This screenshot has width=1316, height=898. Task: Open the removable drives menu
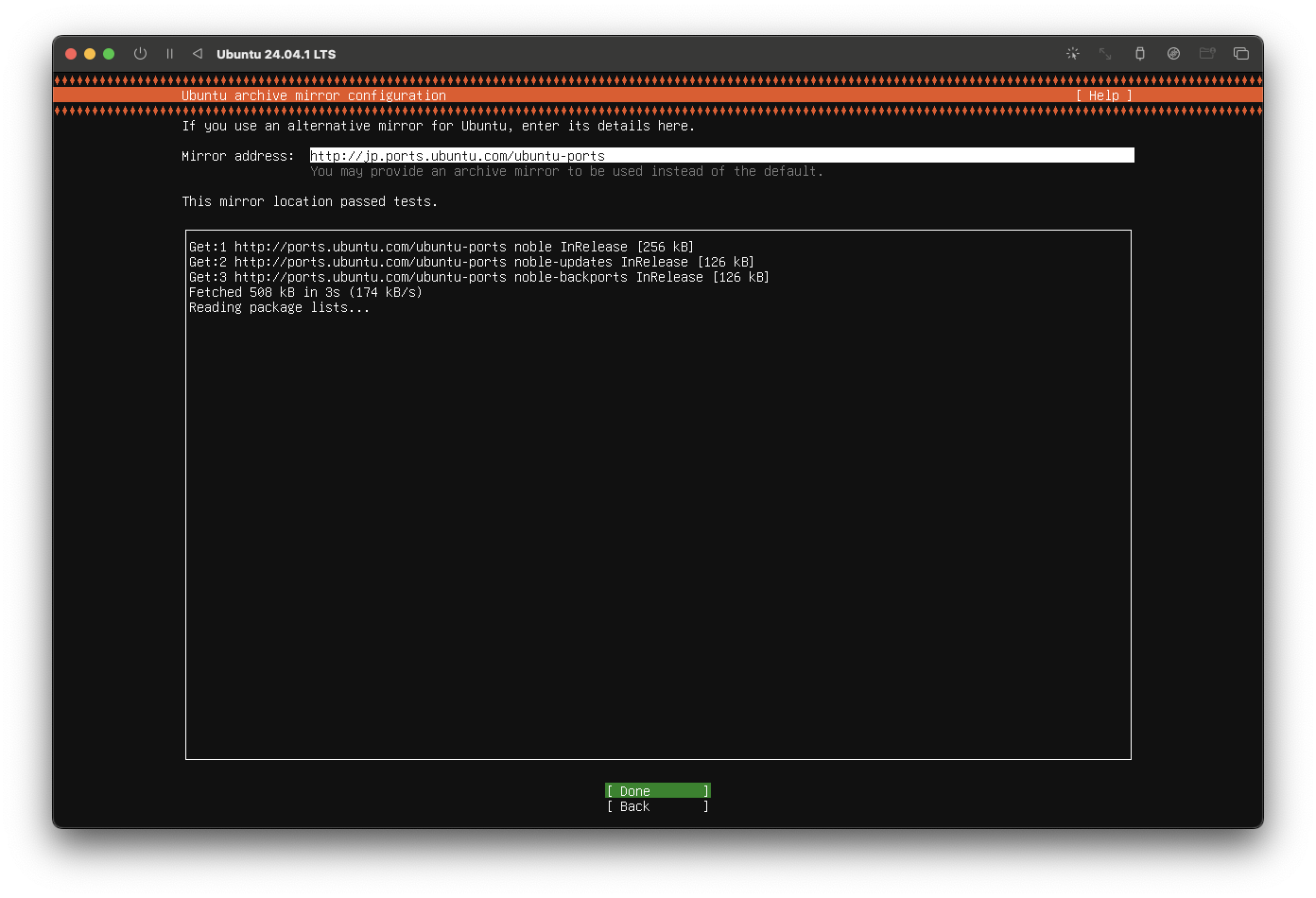(x=1173, y=54)
